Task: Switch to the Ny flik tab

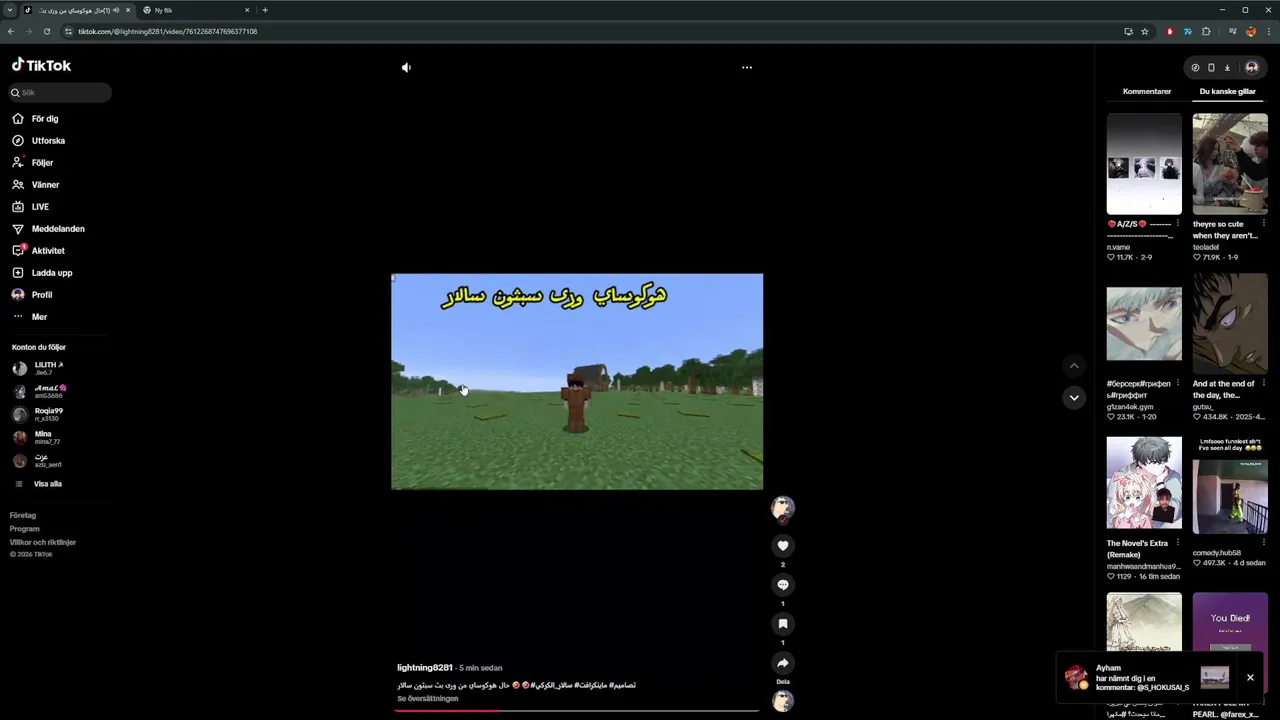Action: coord(197,10)
